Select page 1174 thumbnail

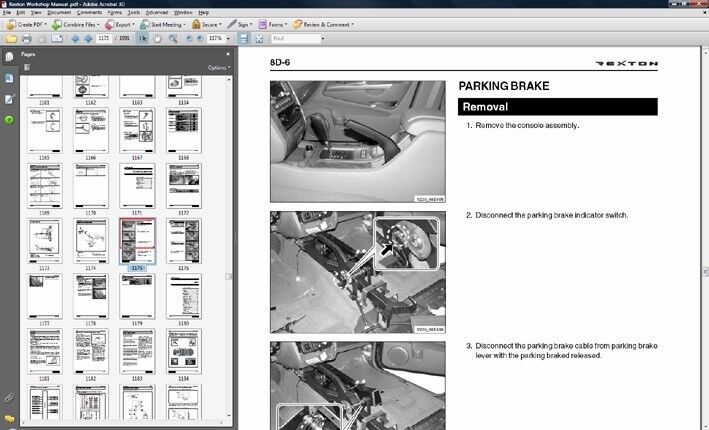tap(91, 241)
